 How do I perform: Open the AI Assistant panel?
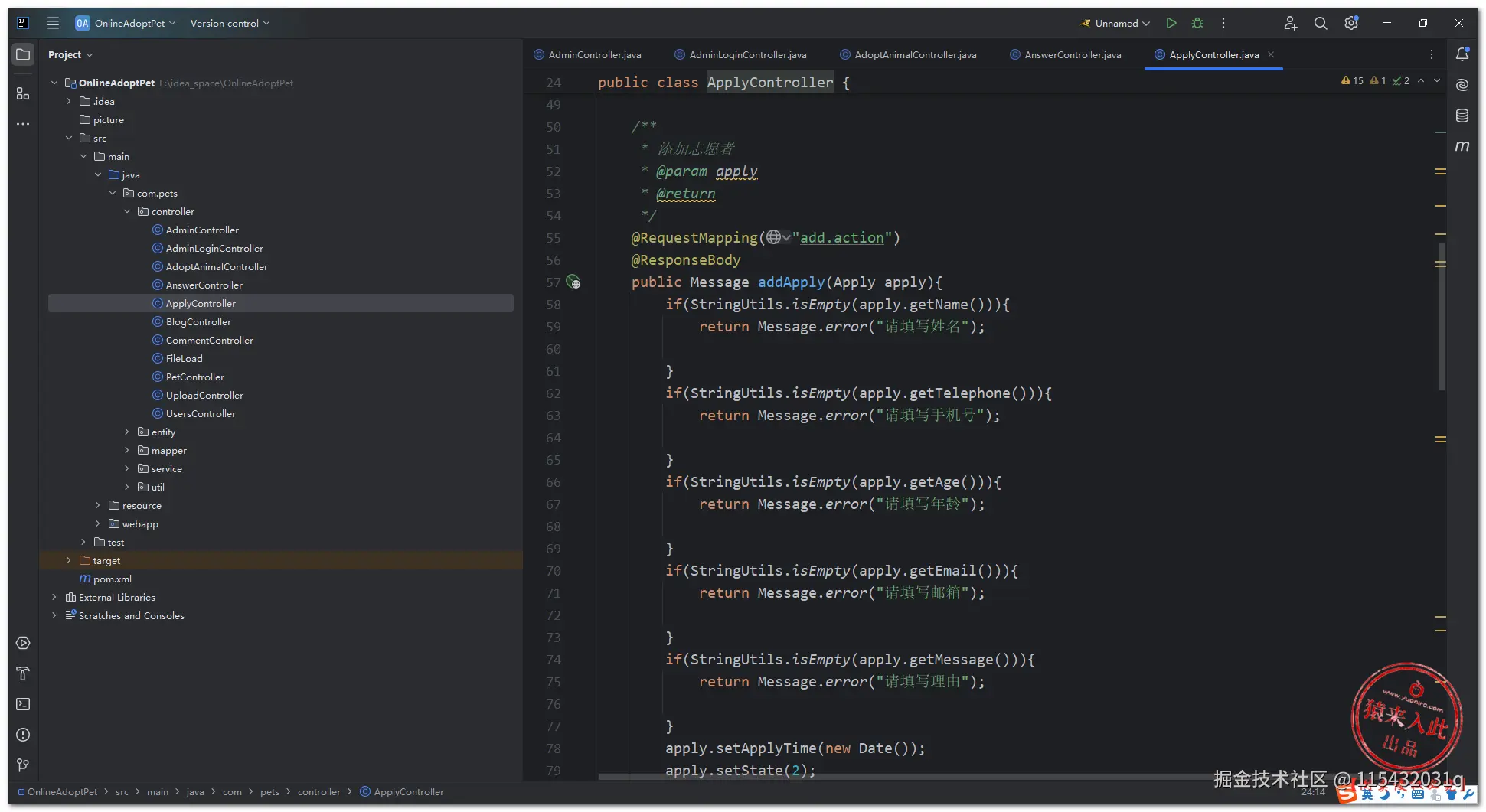pyautogui.click(x=1462, y=85)
